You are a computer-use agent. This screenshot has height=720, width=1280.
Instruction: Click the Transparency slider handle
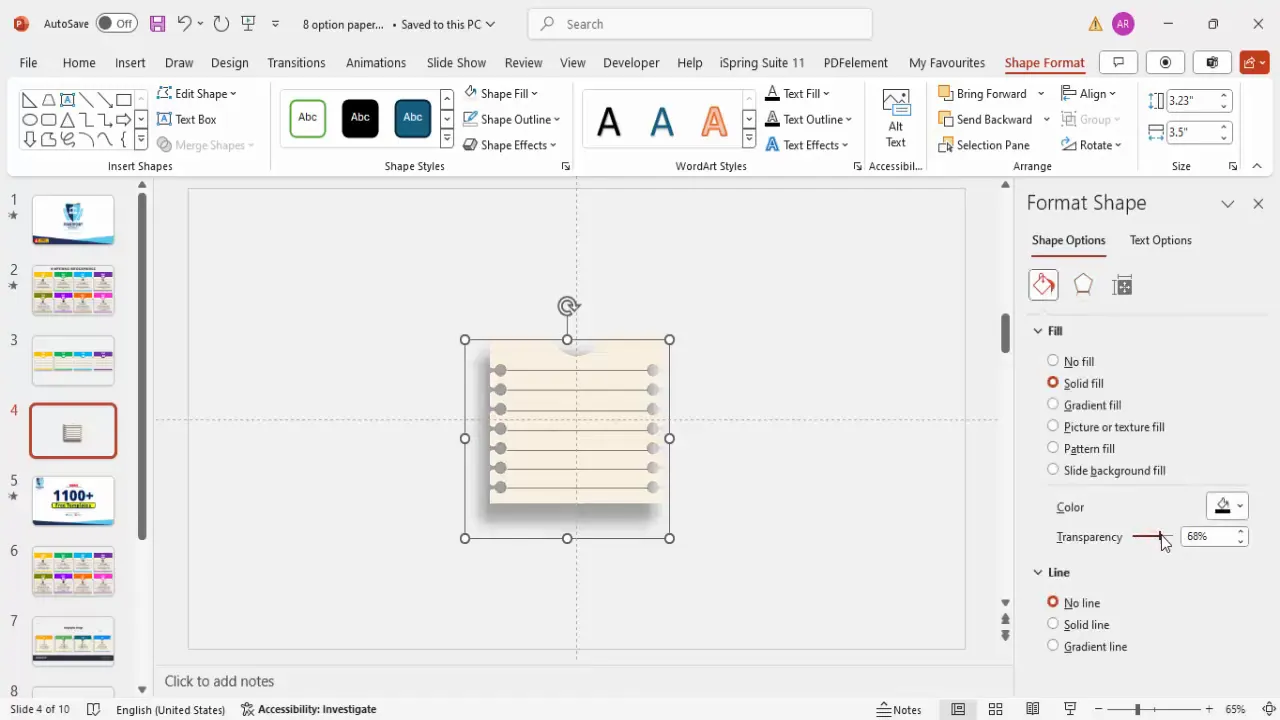(1160, 537)
